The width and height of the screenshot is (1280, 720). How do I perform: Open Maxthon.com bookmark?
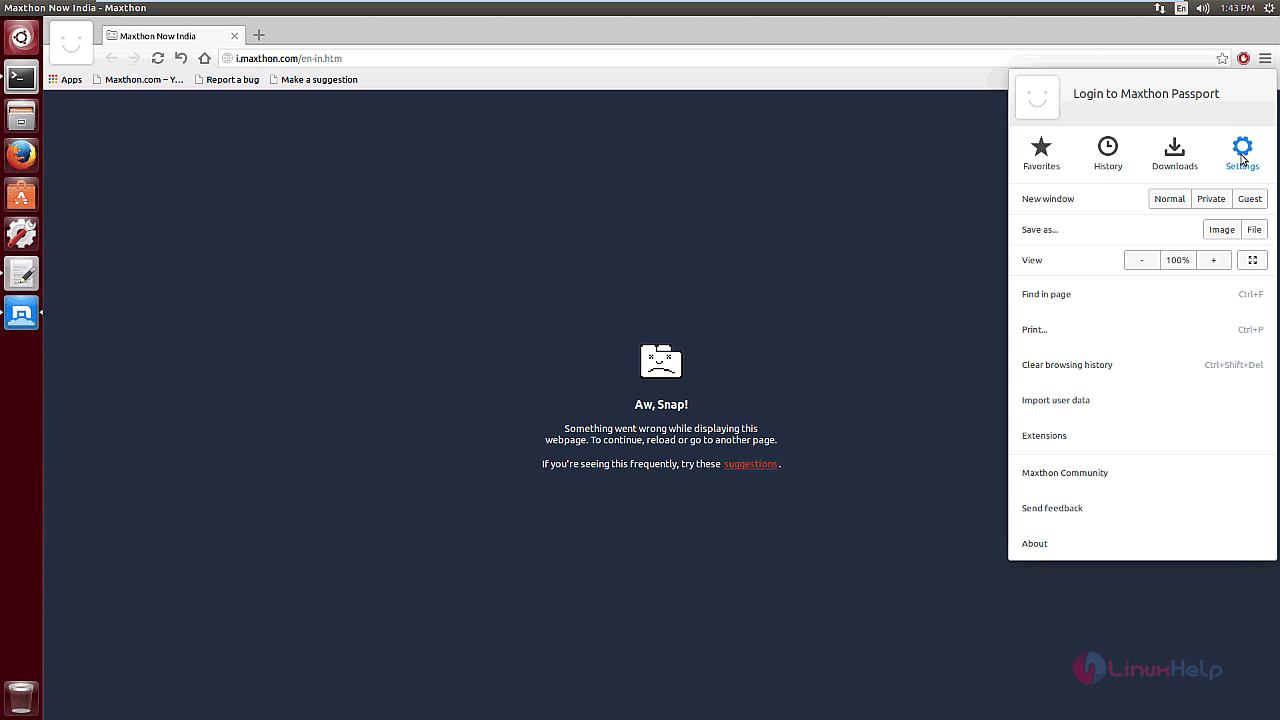pyautogui.click(x=138, y=79)
